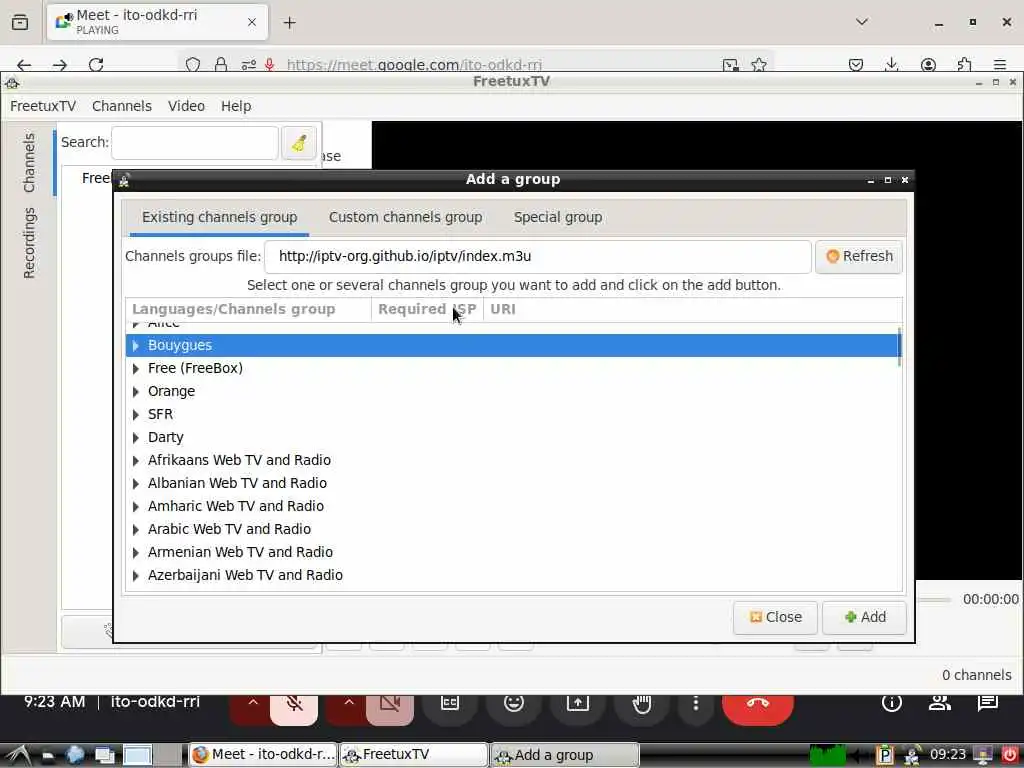Click the red power icon in system tray
The height and width of the screenshot is (768, 1024).
pos(1010,755)
